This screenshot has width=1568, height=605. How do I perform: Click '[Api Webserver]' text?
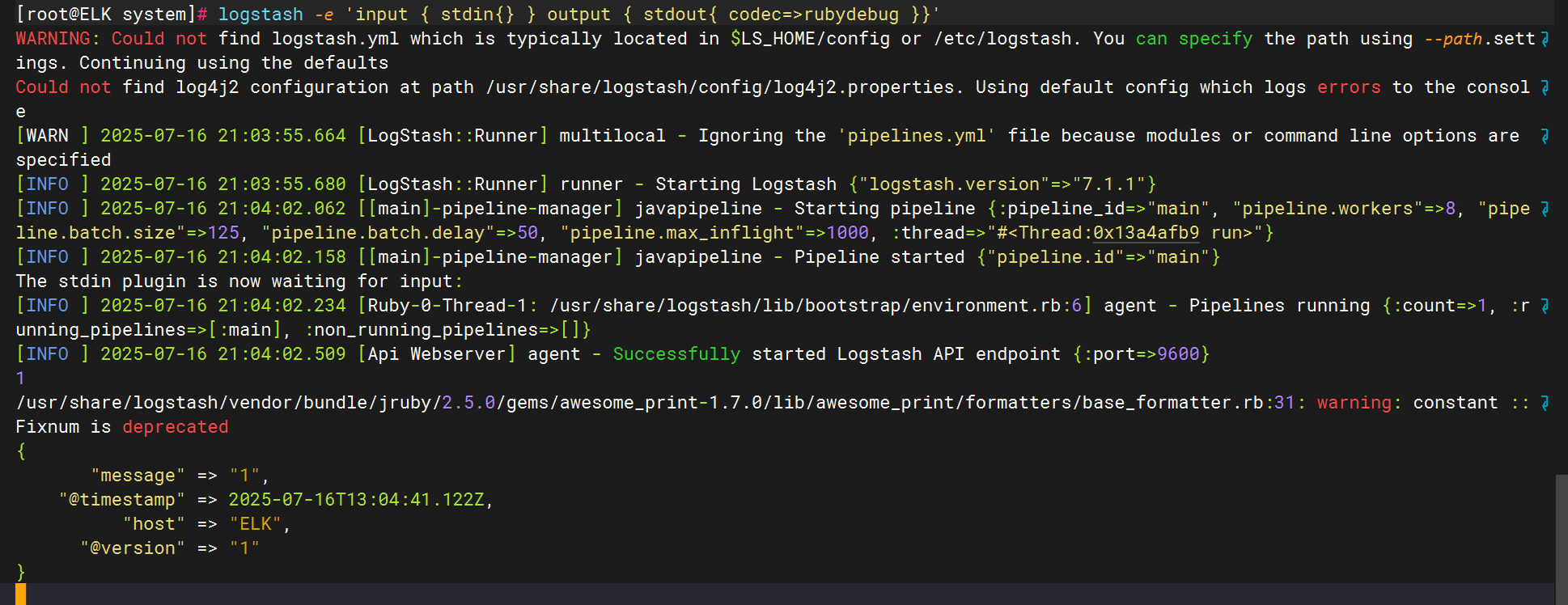click(437, 354)
